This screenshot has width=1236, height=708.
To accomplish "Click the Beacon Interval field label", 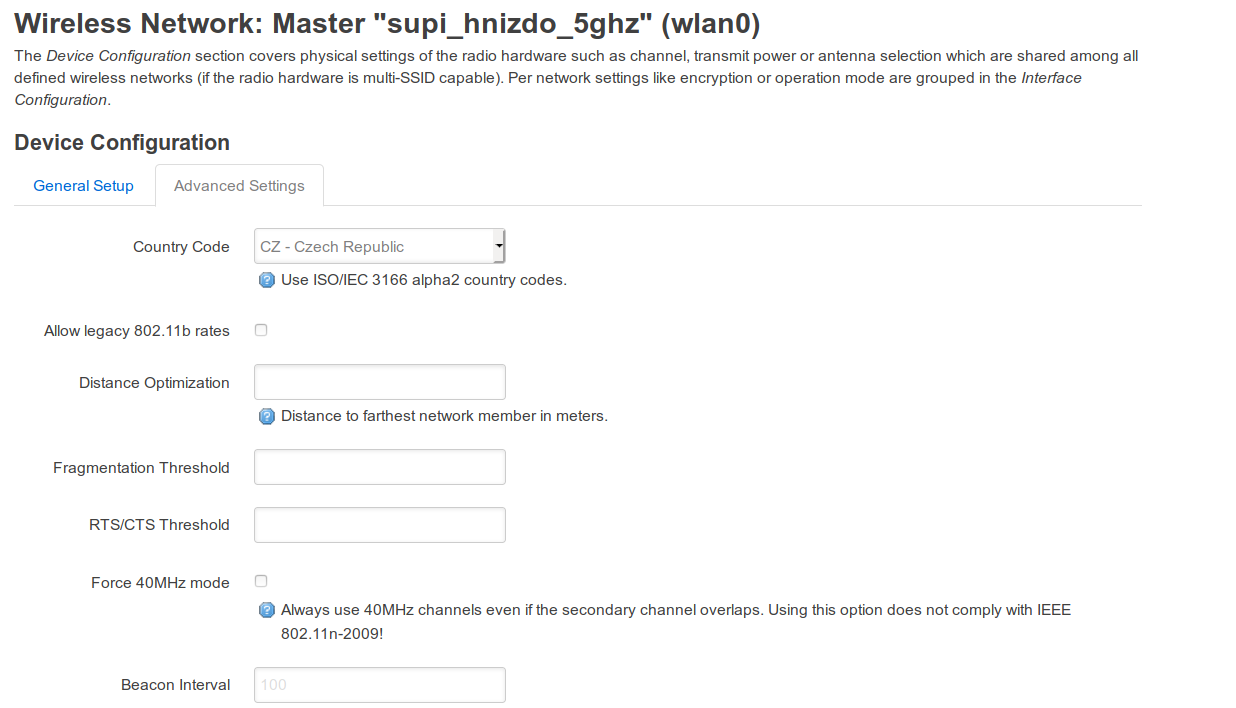I will click(174, 685).
